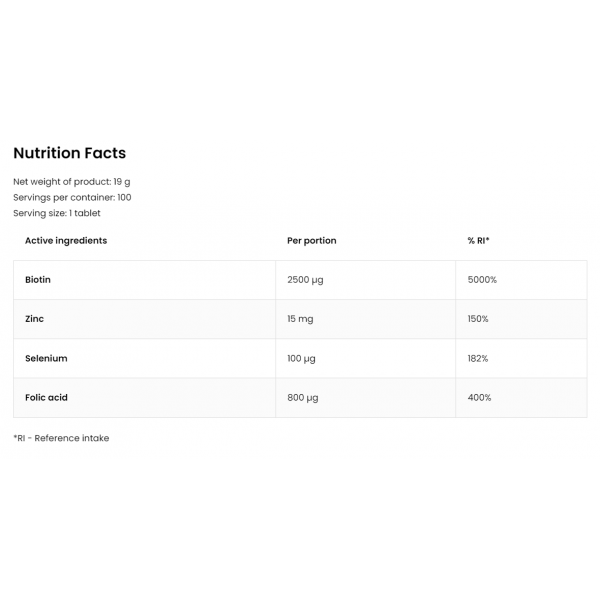Click the Folic acid row label
The image size is (600, 600).
pyautogui.click(x=46, y=397)
